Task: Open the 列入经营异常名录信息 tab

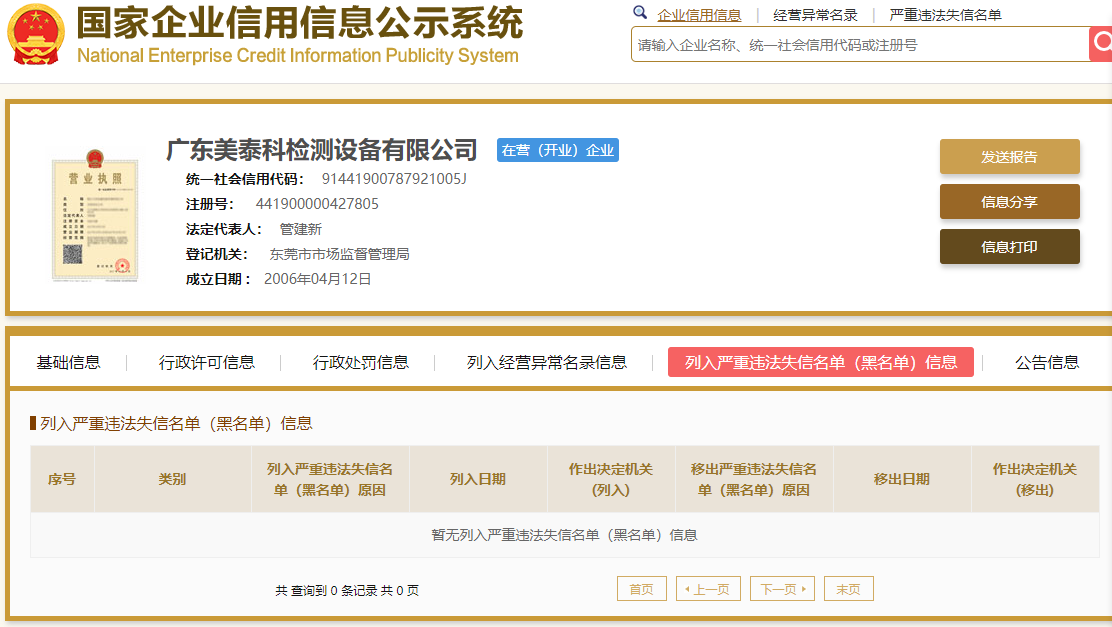Action: (x=547, y=362)
